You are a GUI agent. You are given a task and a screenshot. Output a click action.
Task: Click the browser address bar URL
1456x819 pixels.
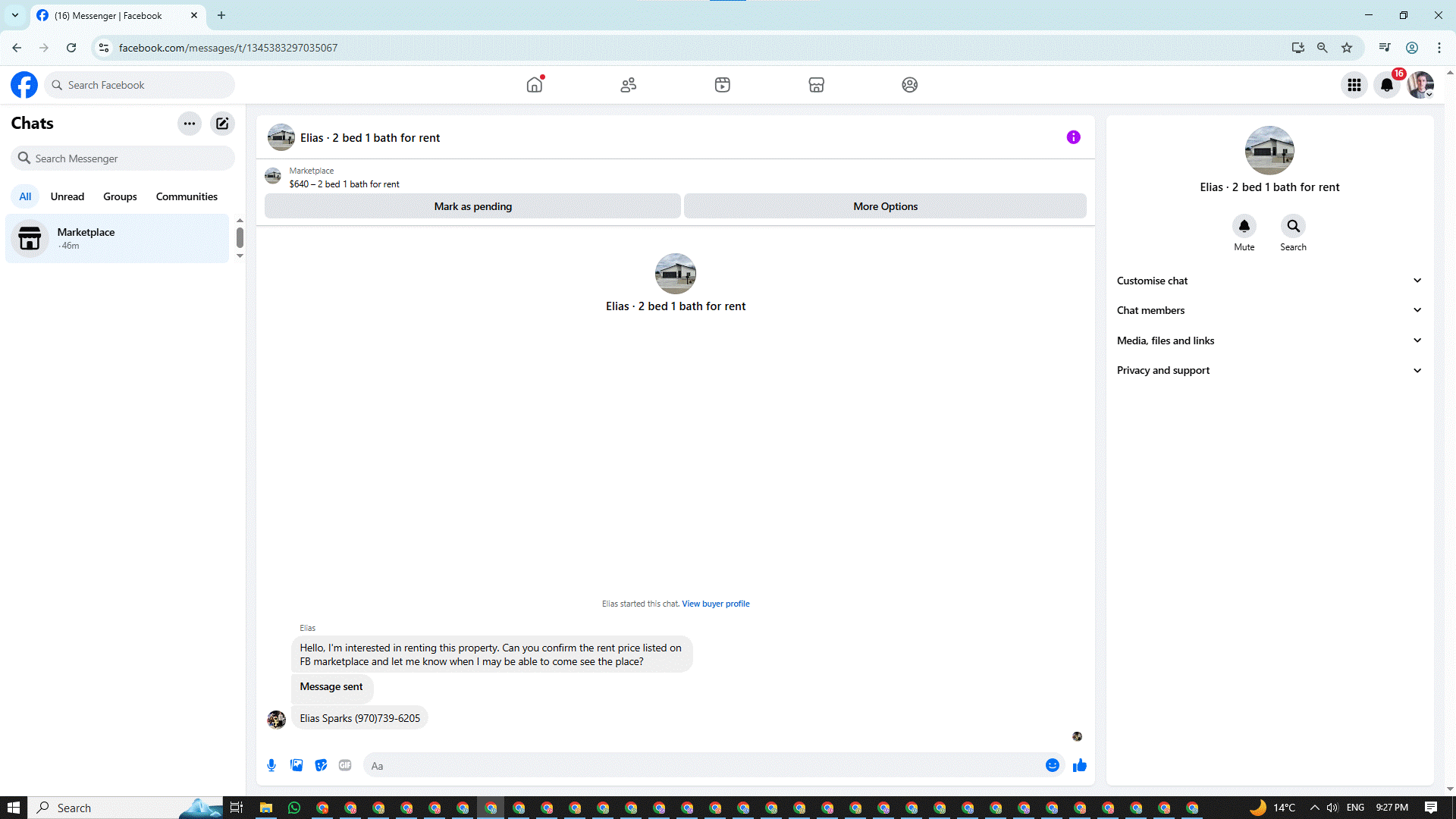coord(228,48)
